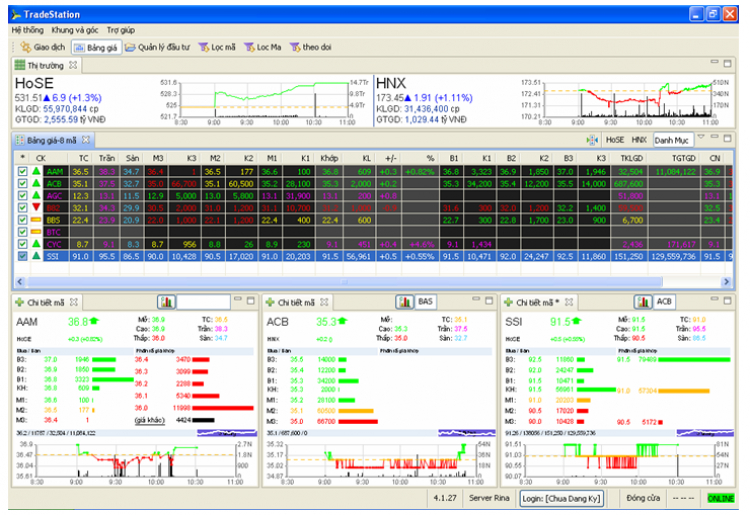Screen dimensions: 750x515
Task: Click chart icon in AAM detail panel
Action: pos(167,302)
